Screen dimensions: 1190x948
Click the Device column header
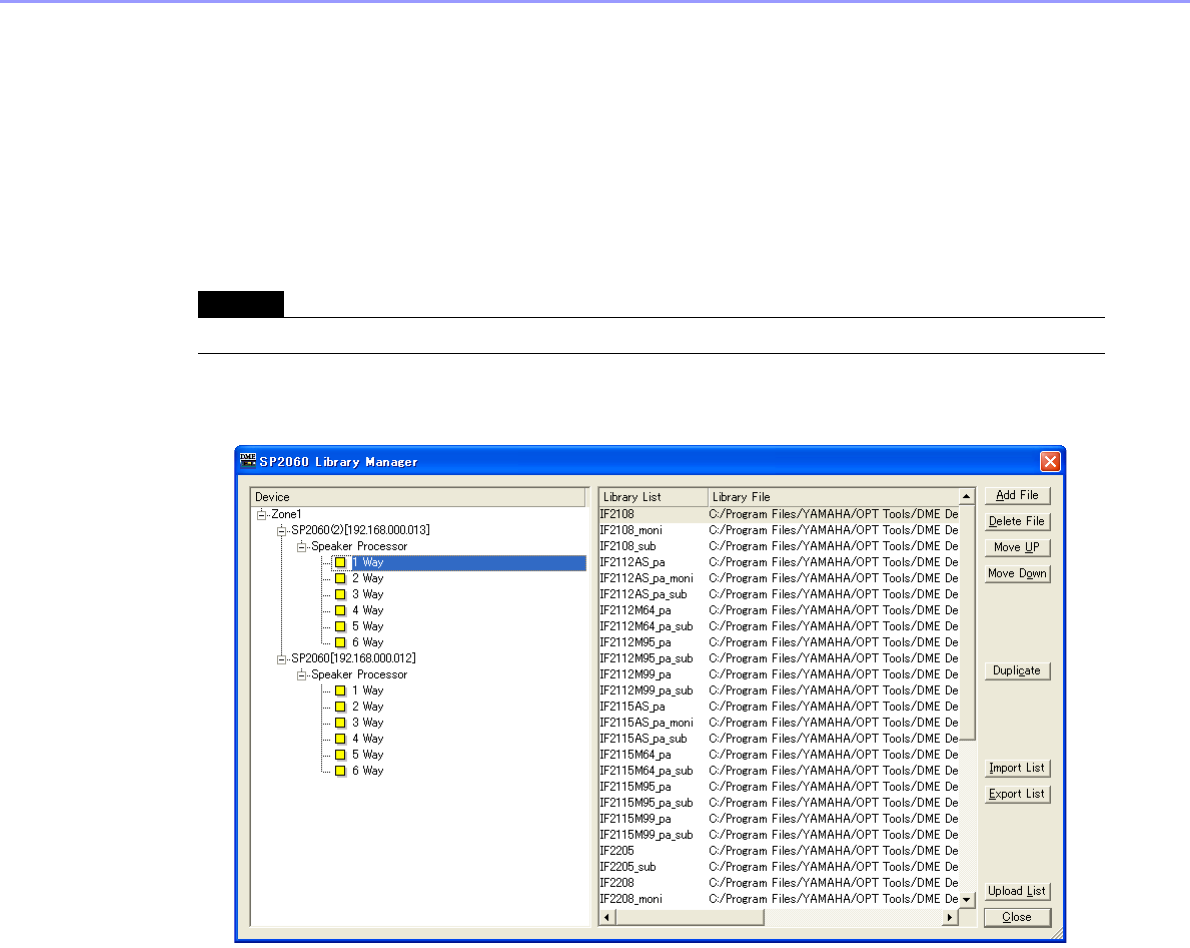point(418,497)
